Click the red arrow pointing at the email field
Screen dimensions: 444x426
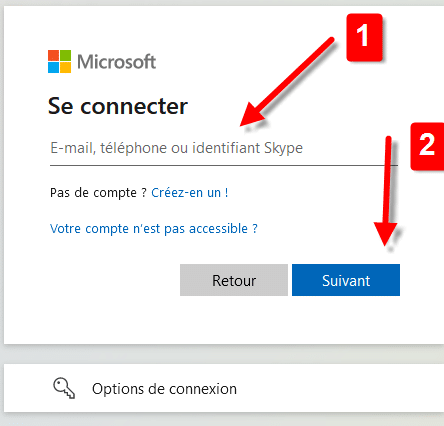click(x=287, y=82)
